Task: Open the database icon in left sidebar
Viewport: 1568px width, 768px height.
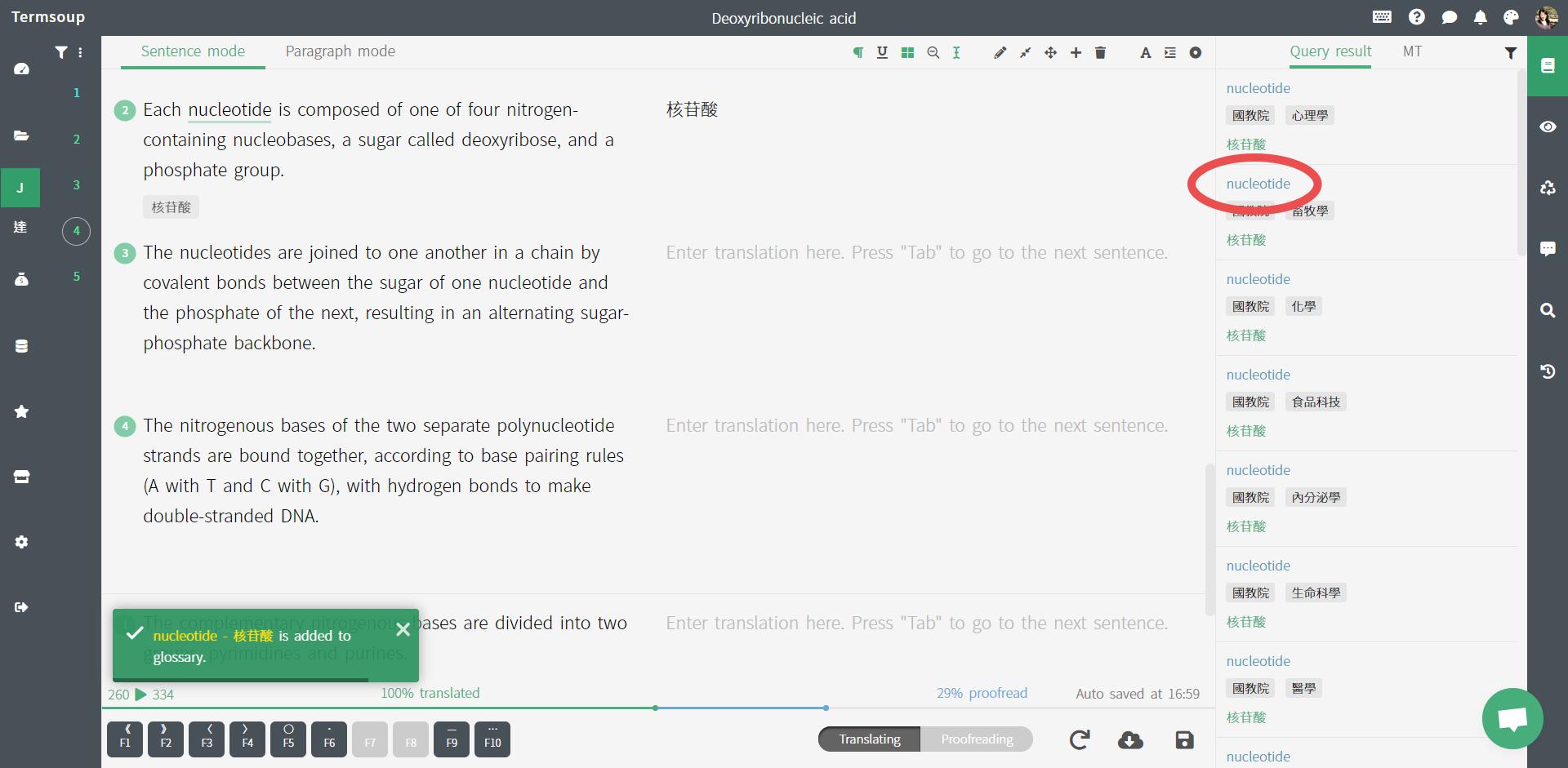Action: [21, 346]
